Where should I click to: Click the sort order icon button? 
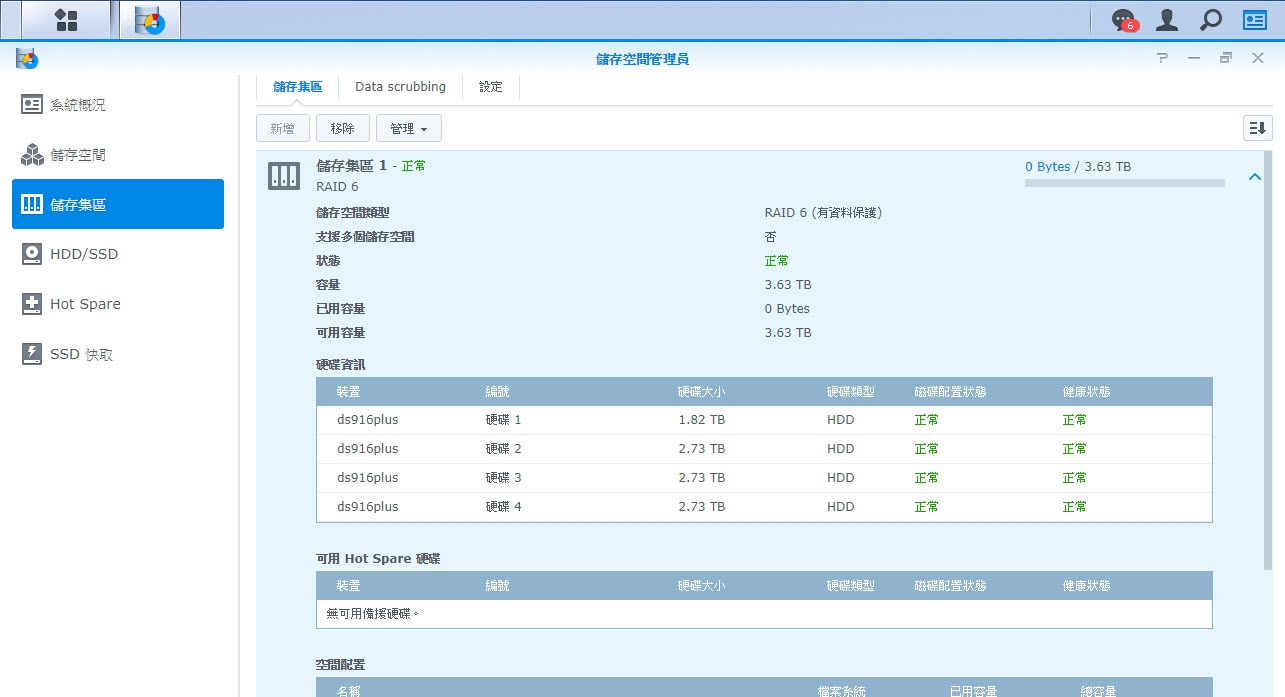(1257, 128)
